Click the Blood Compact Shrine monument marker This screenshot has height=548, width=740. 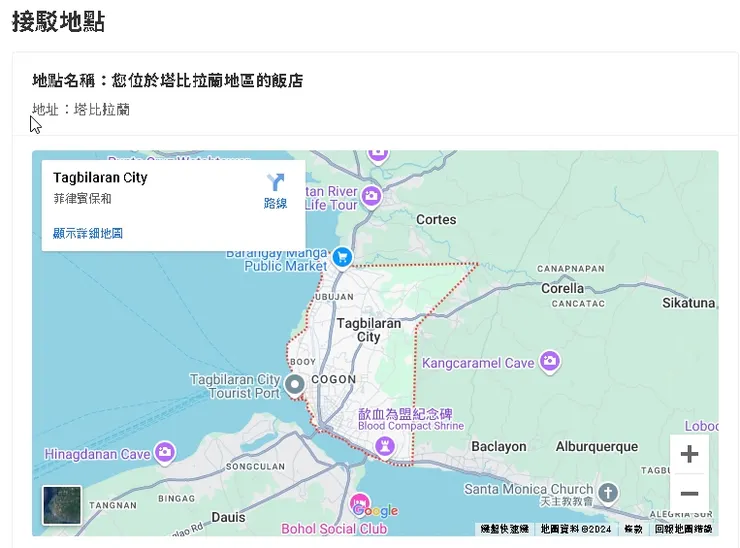pyautogui.click(x=385, y=446)
